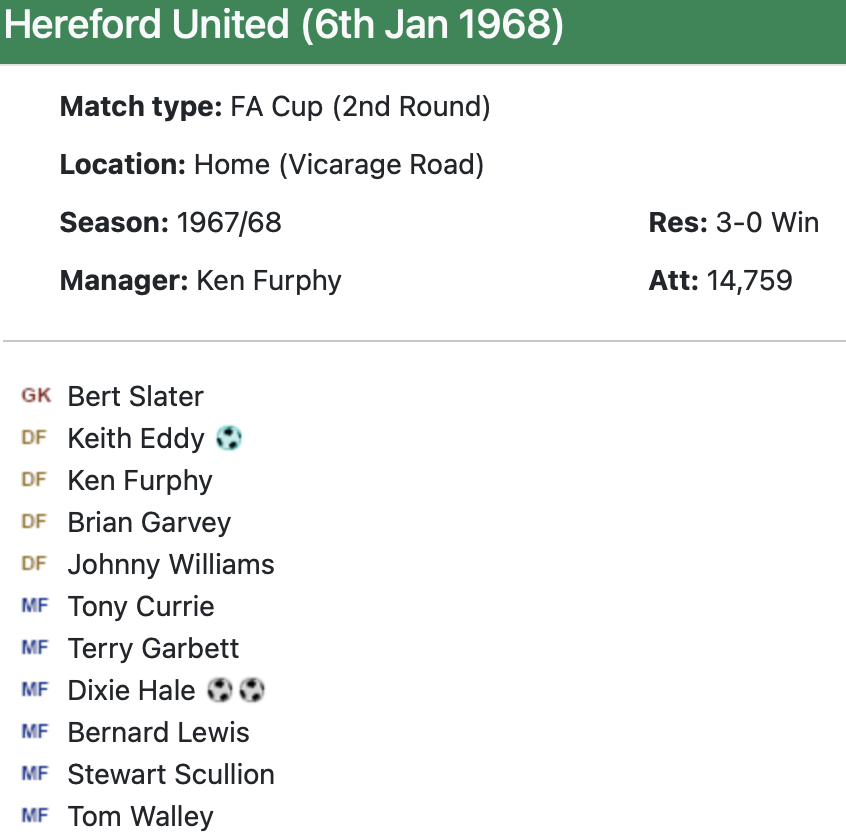The width and height of the screenshot is (846, 838).
Task: Open Dixie Hale player page
Action: [131, 690]
